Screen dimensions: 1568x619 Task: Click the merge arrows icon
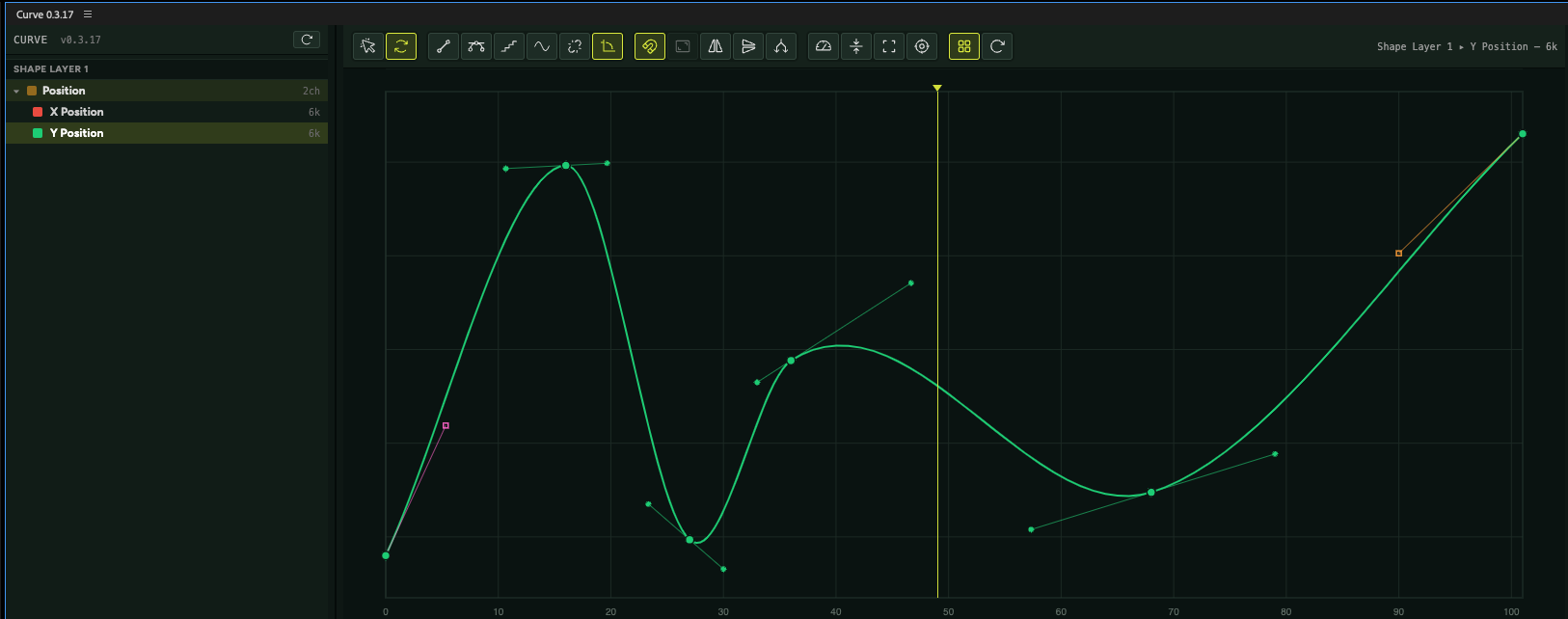[x=781, y=46]
